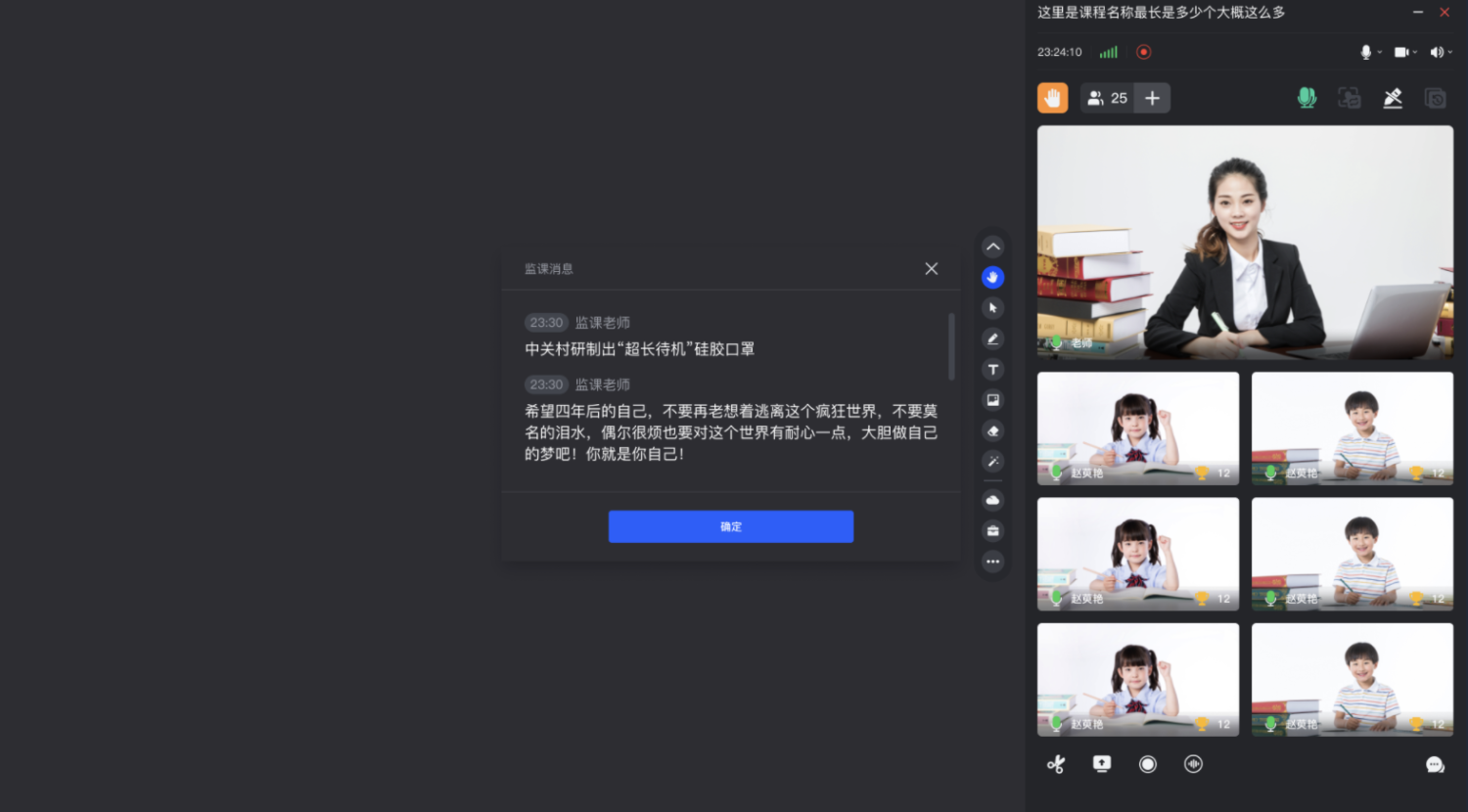Toggle the green all-microphones icon
The image size is (1468, 812).
point(1307,98)
